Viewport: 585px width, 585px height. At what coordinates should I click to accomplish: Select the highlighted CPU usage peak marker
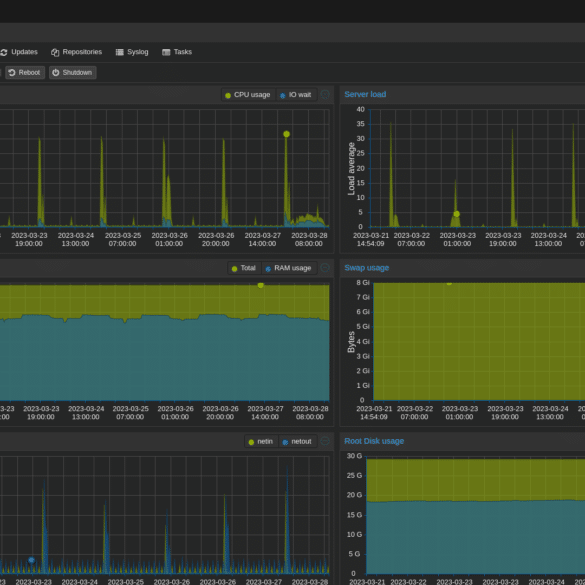[286, 134]
